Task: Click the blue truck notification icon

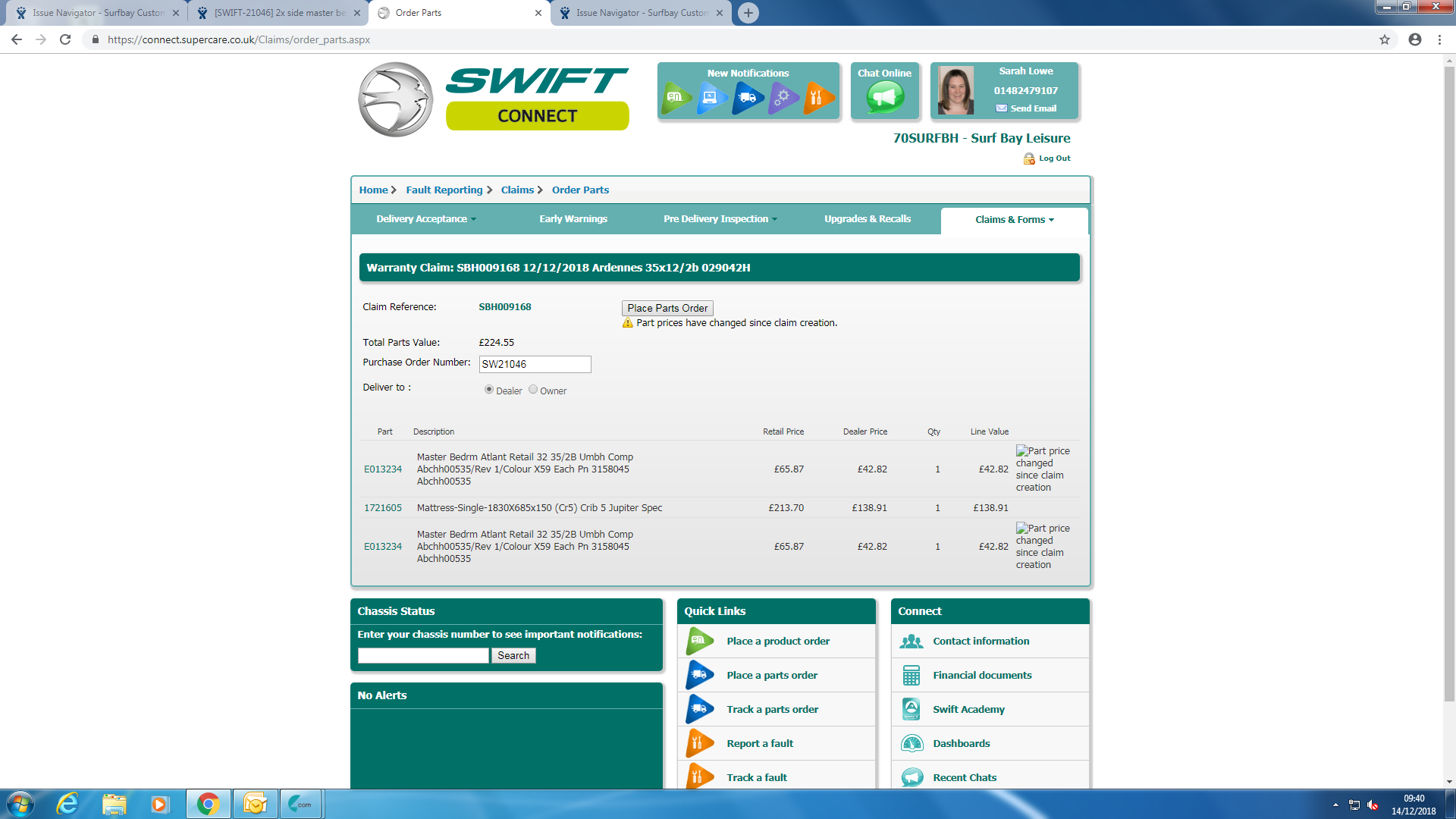Action: pos(747,98)
